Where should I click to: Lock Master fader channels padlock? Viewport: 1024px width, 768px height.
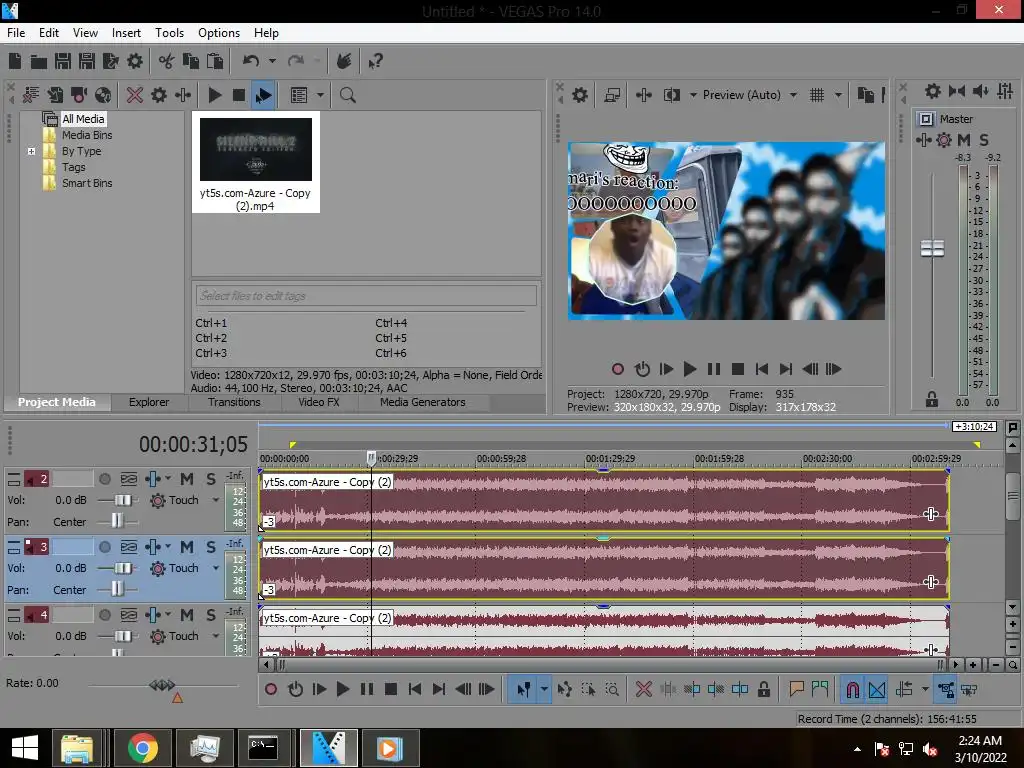932,400
